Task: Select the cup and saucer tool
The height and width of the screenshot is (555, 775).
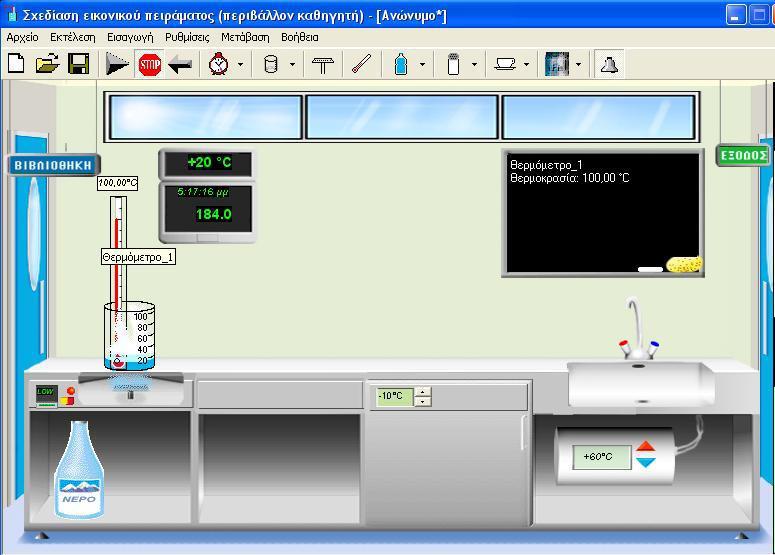Action: [x=505, y=64]
